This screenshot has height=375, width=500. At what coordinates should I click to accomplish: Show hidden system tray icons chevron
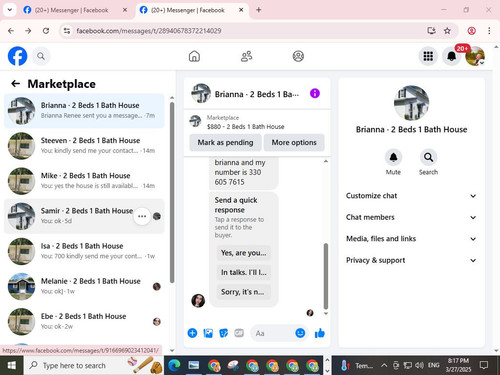pos(384,366)
